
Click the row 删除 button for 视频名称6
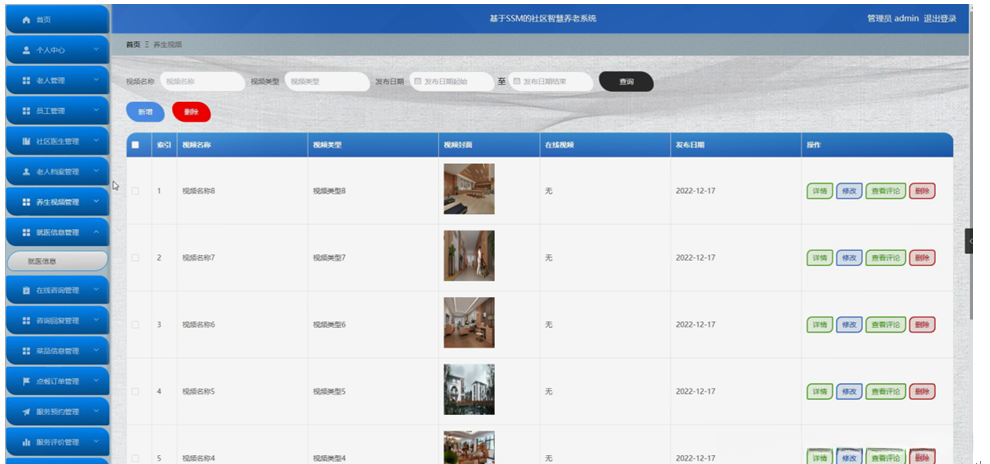point(922,324)
